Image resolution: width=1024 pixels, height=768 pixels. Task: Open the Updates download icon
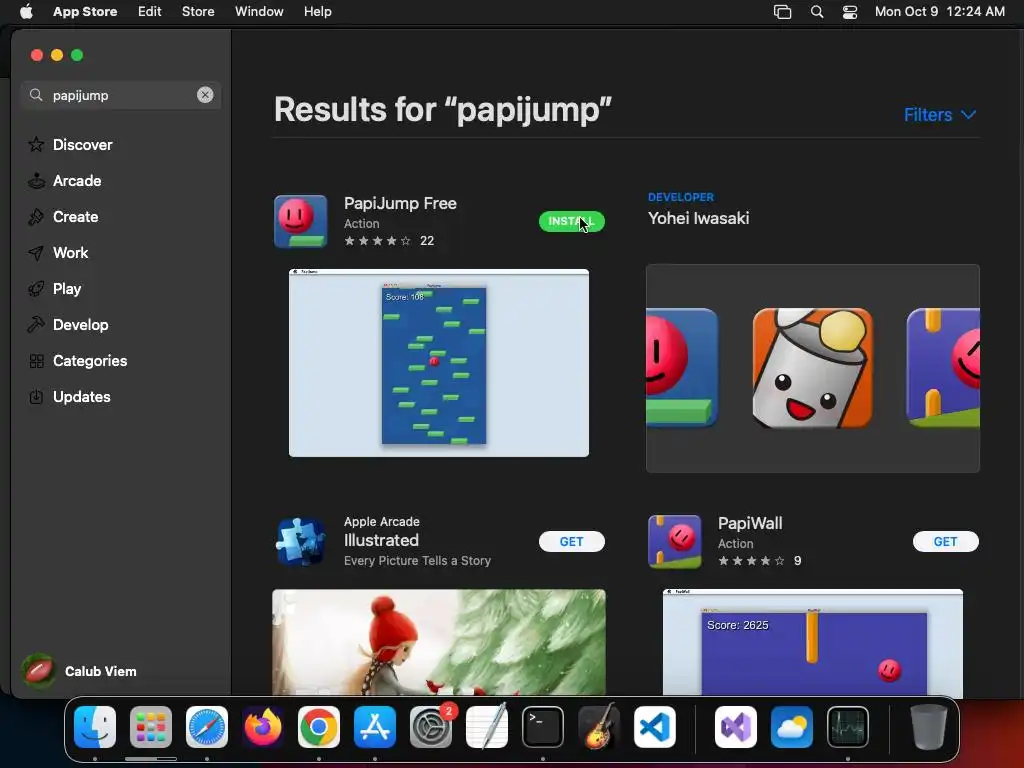tap(37, 396)
